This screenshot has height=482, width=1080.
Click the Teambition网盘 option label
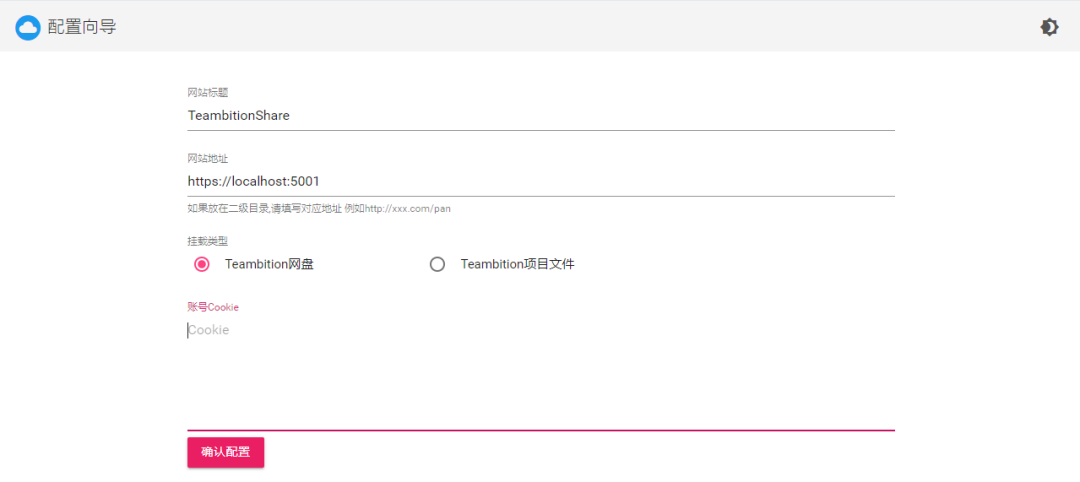pyautogui.click(x=269, y=264)
